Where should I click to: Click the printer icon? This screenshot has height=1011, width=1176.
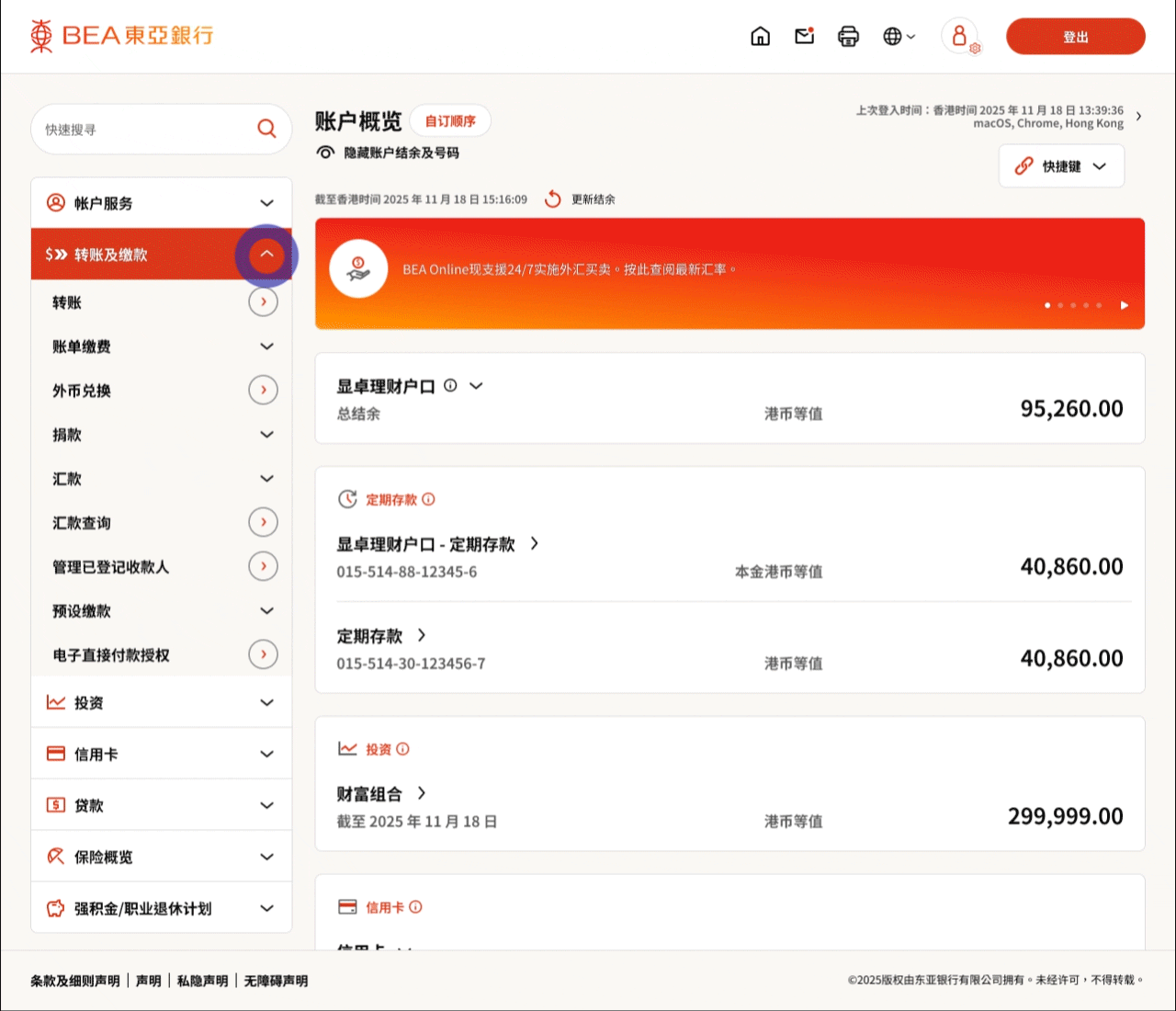click(x=848, y=37)
